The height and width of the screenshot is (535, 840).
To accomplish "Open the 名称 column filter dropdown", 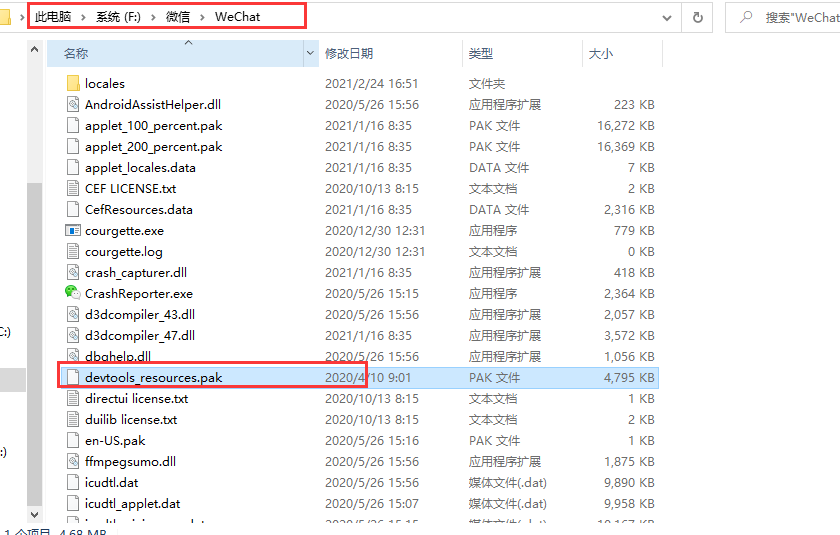I will 310,53.
